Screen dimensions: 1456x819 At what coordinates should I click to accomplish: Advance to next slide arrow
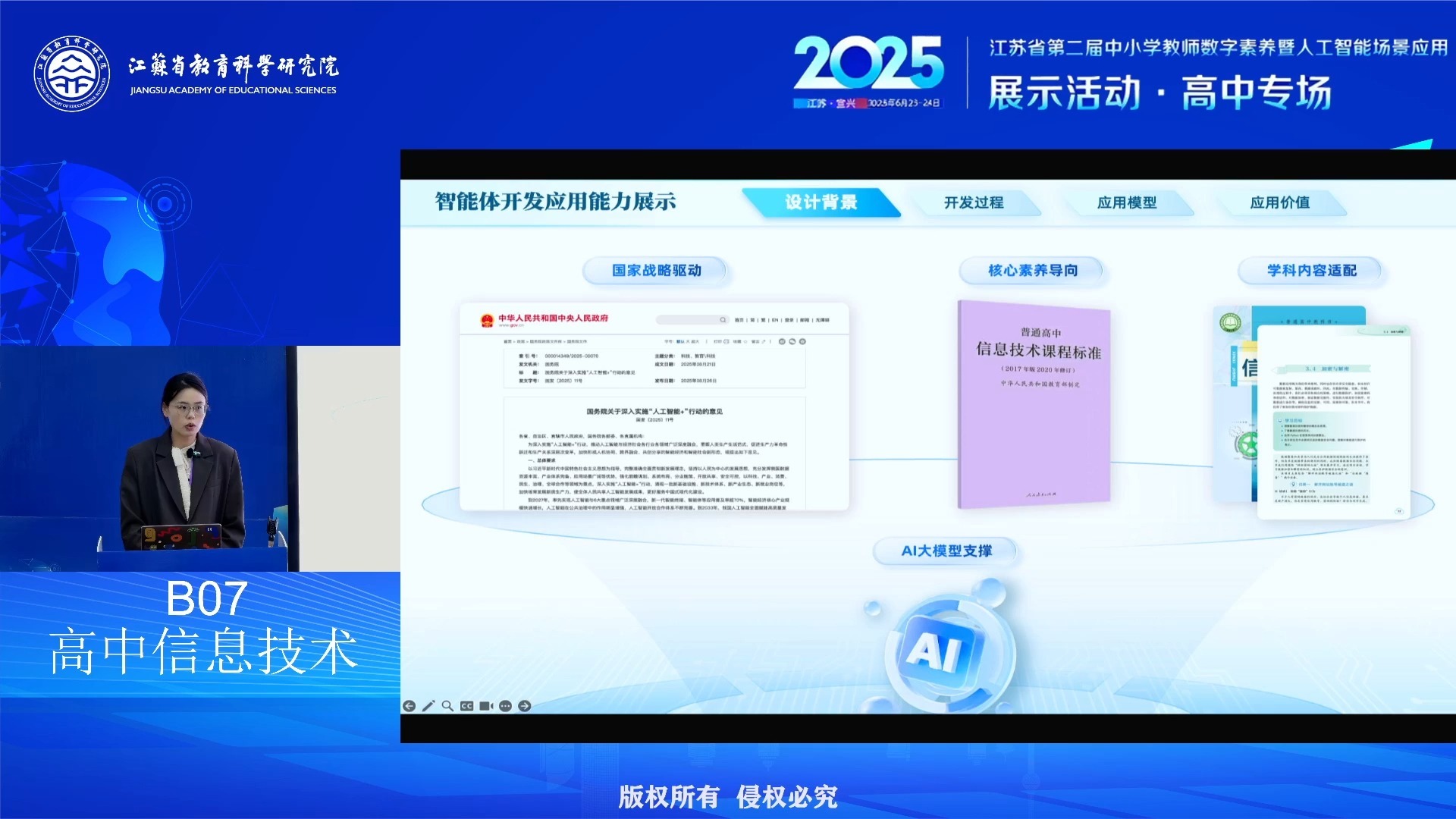524,706
